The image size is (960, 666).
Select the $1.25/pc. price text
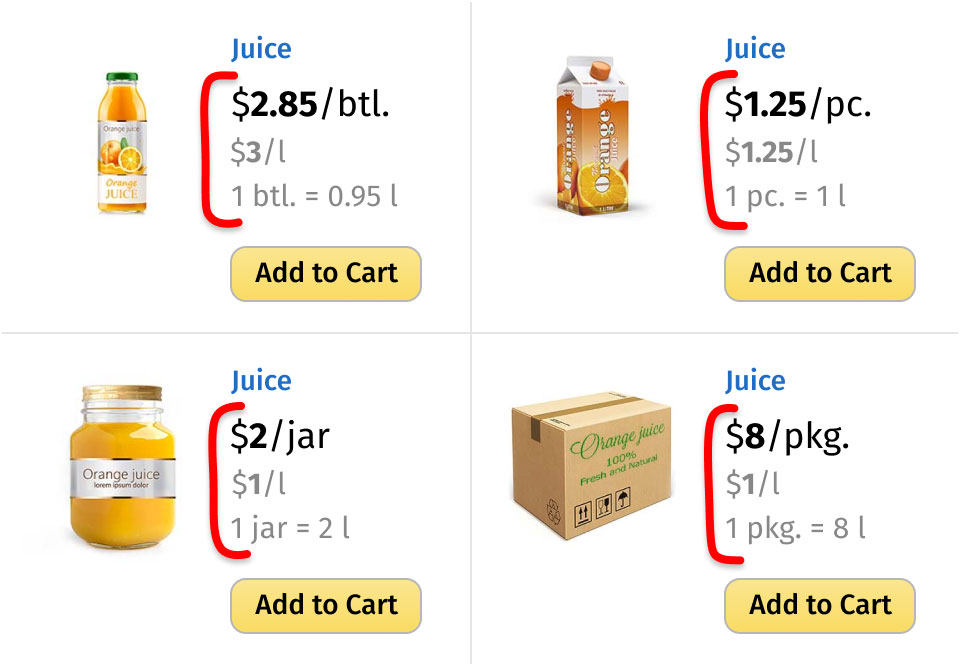(x=798, y=104)
